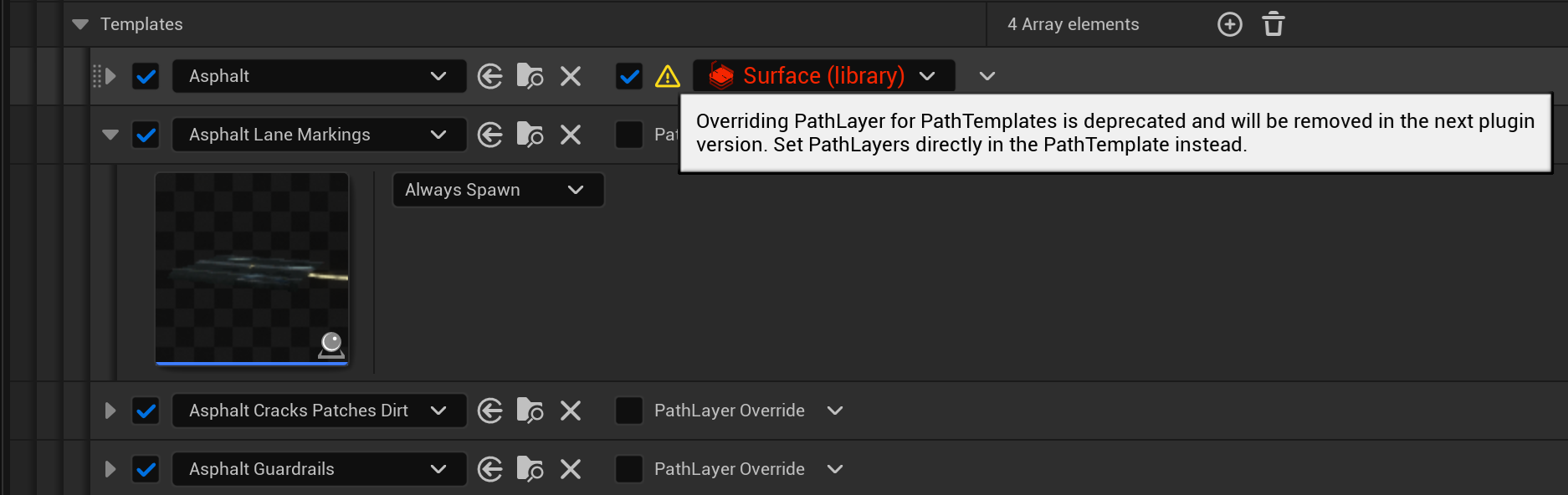Use selected asset for Asphalt template
Viewport: 1568px width, 495px height.
pyautogui.click(x=490, y=76)
